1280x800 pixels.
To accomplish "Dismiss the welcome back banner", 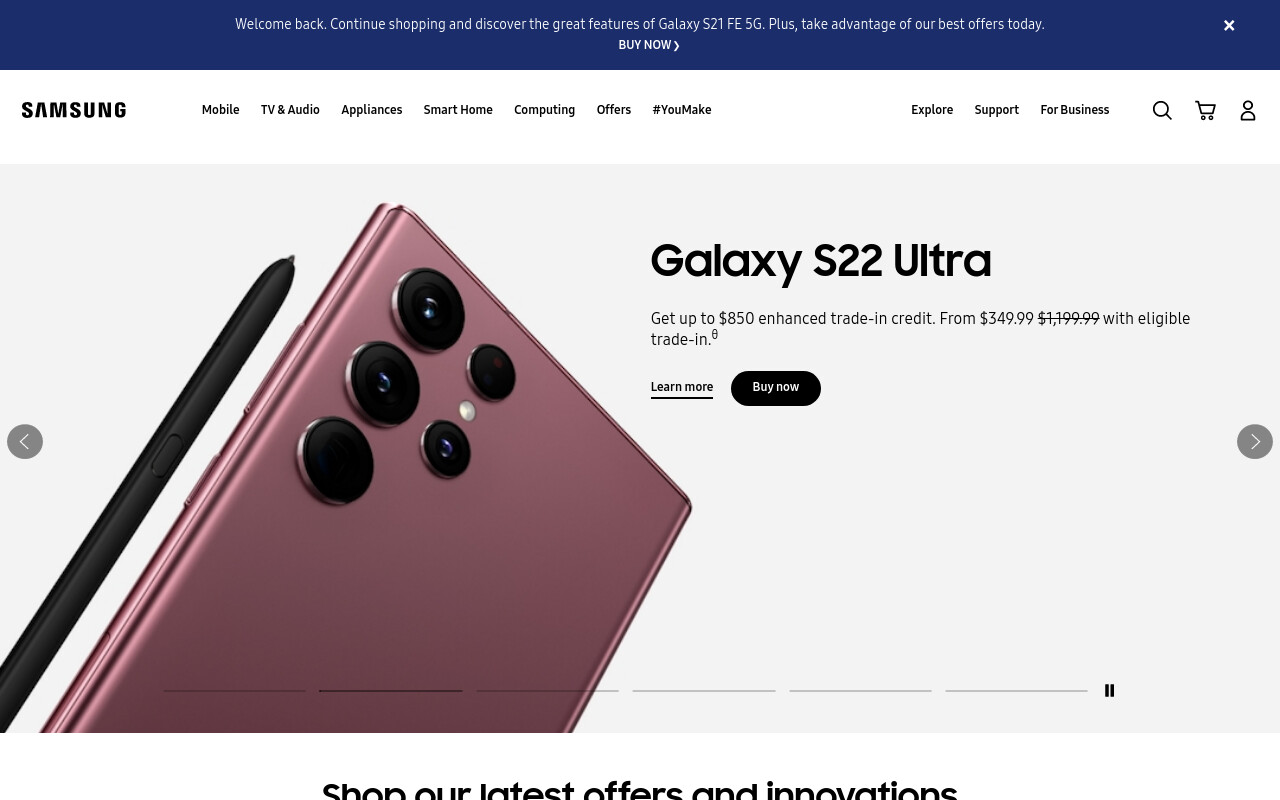I will [x=1229, y=26].
